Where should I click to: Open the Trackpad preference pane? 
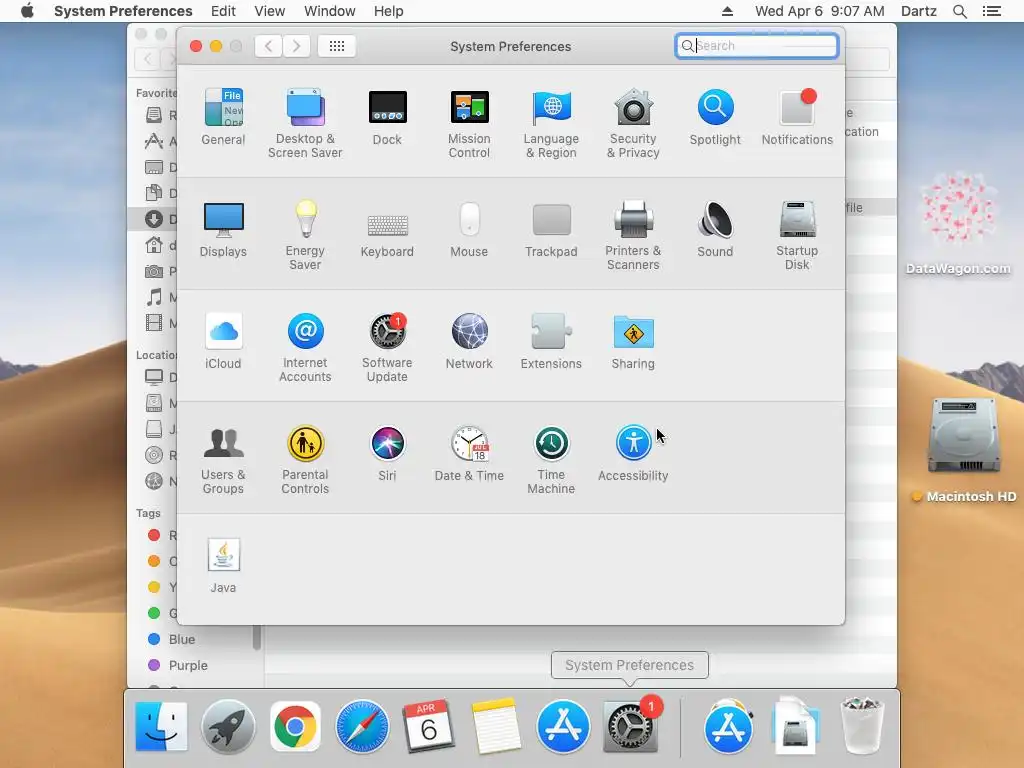[x=551, y=230]
